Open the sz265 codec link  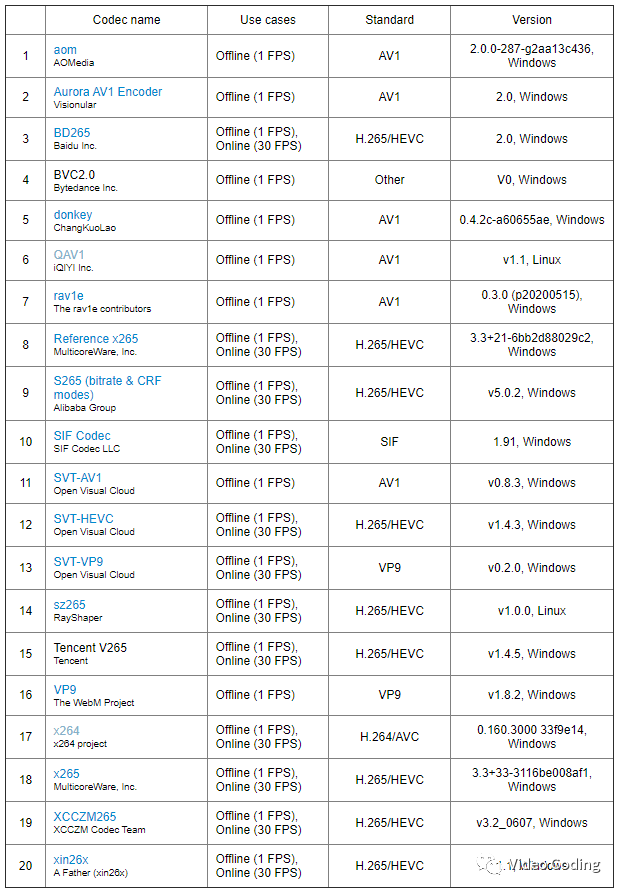click(x=70, y=605)
